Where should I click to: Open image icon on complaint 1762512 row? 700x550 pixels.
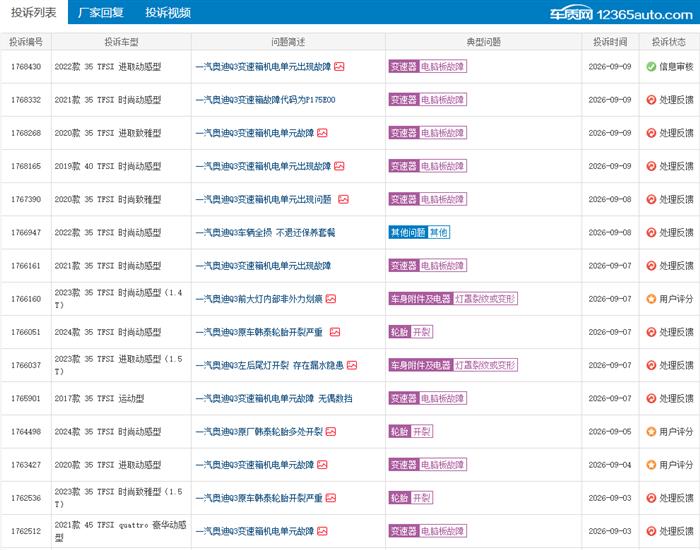[322, 531]
